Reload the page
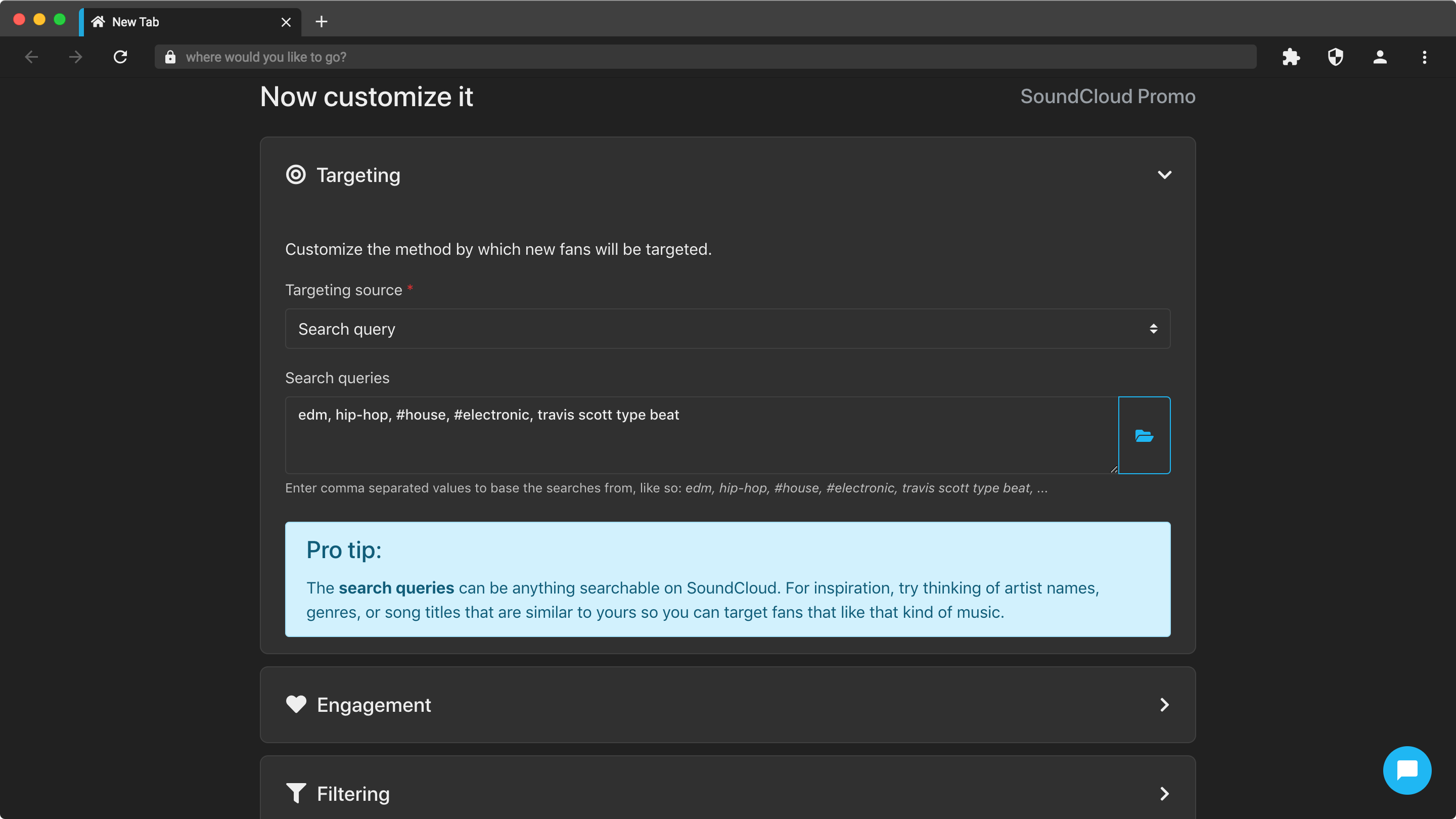1456x819 pixels. click(x=120, y=57)
